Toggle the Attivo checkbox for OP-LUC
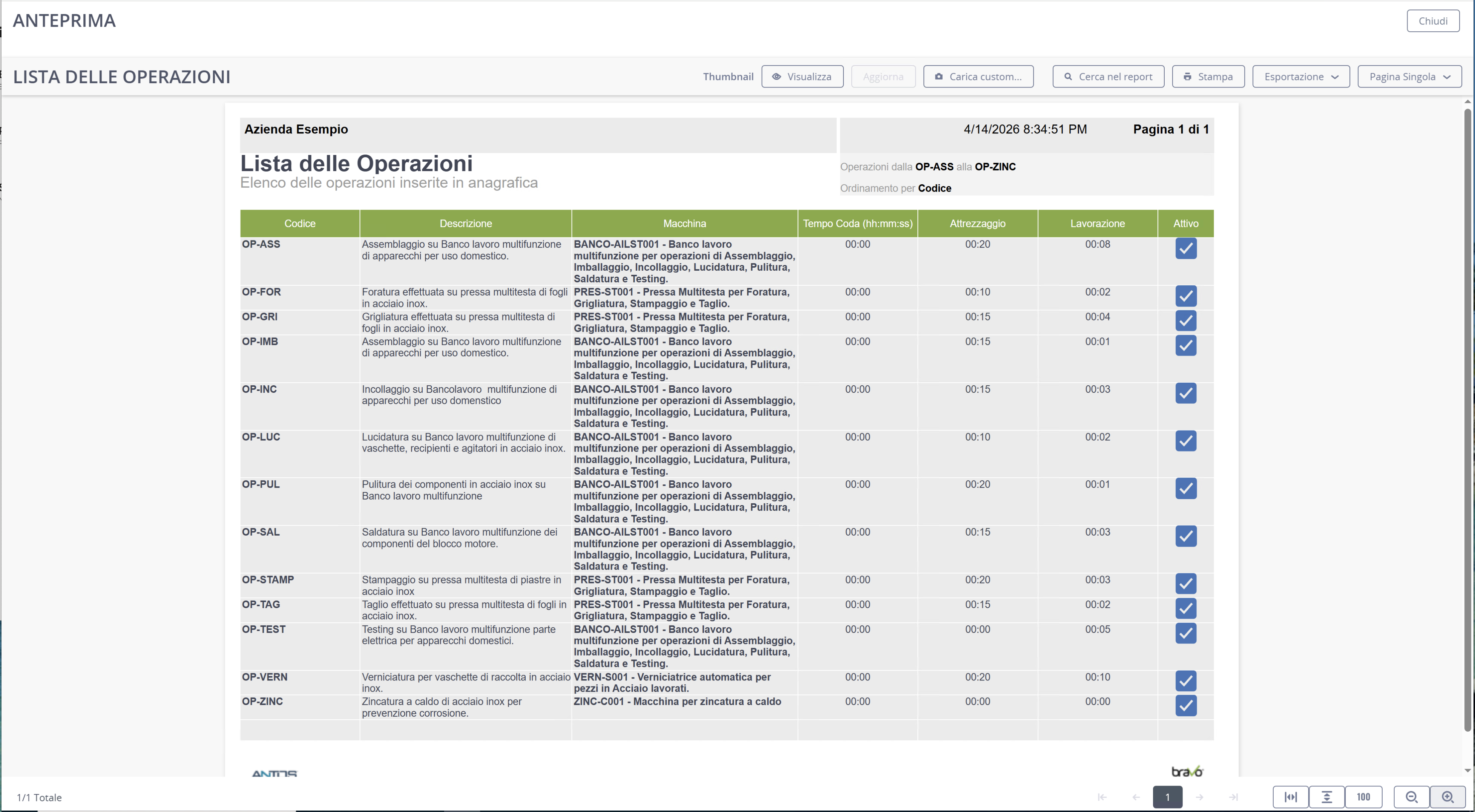 pos(1186,441)
